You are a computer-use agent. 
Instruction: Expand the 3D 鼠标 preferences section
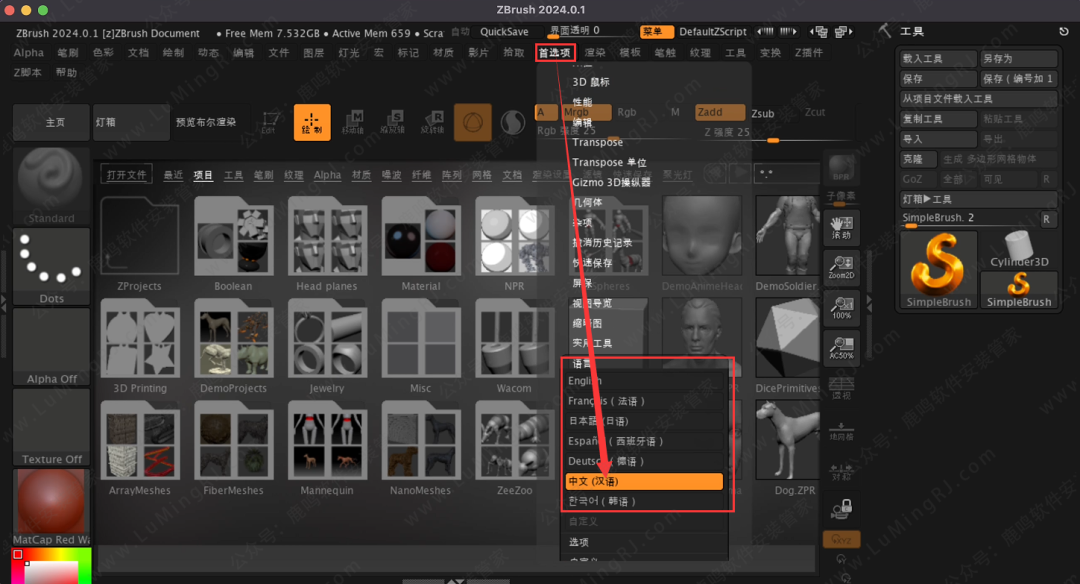click(x=590, y=82)
